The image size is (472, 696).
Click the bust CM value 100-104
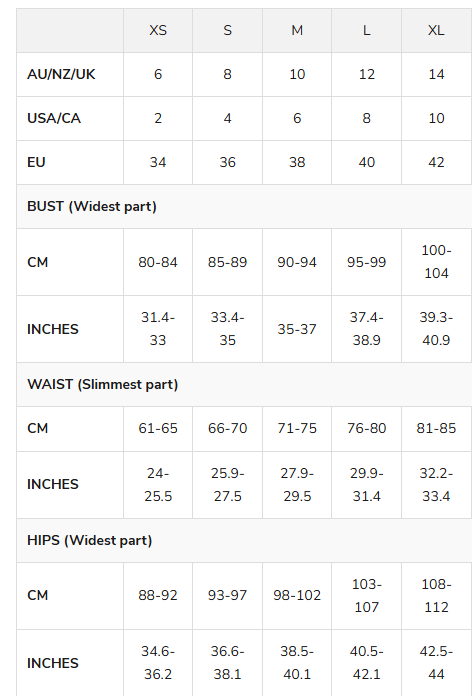click(436, 262)
